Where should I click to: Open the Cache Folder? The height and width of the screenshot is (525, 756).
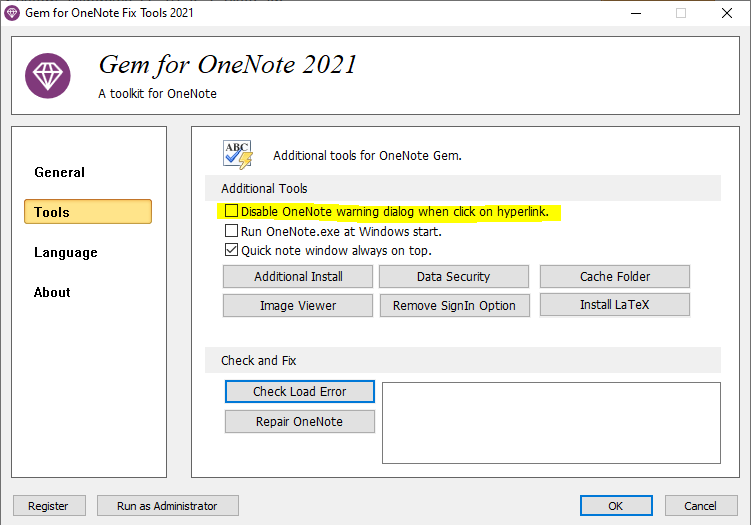click(x=615, y=277)
